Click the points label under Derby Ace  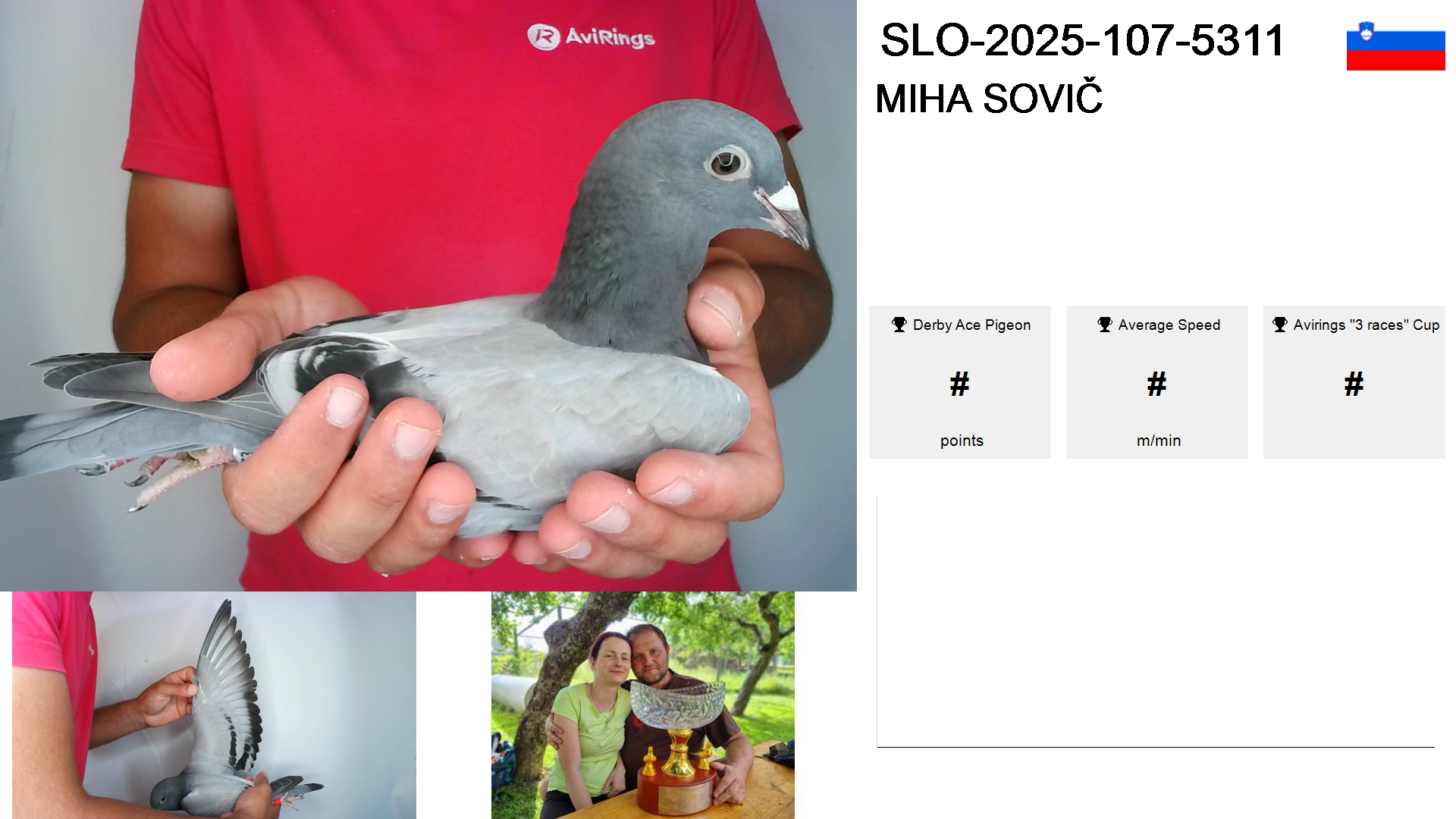962,441
